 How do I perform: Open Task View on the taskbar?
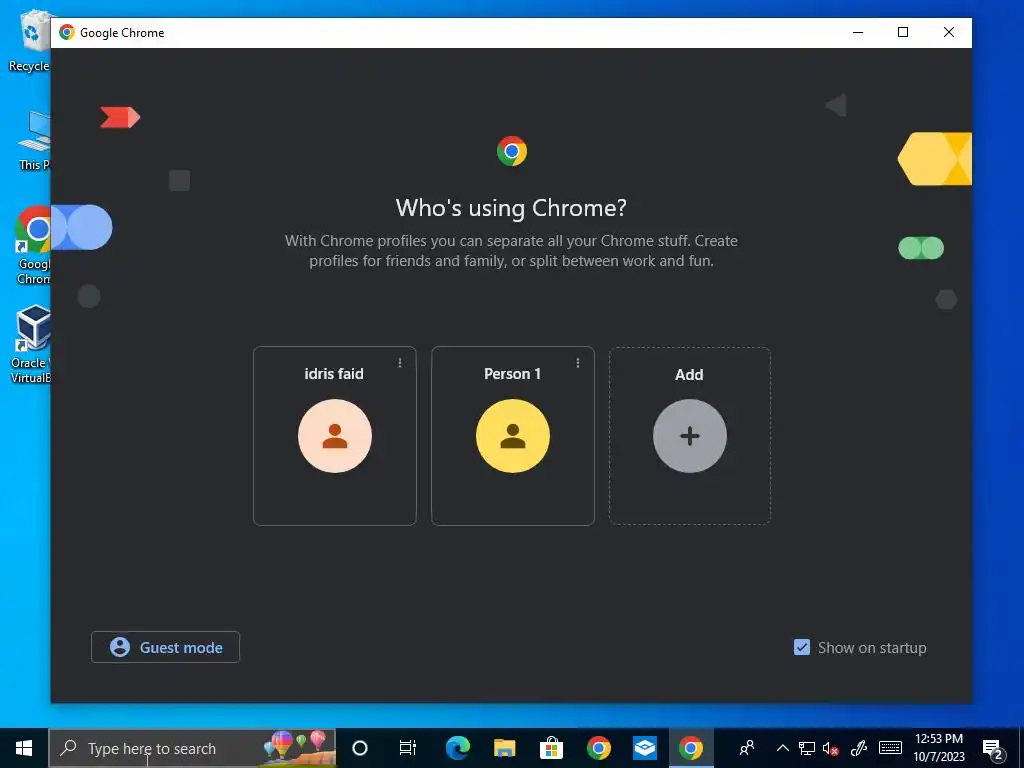pyautogui.click(x=408, y=748)
